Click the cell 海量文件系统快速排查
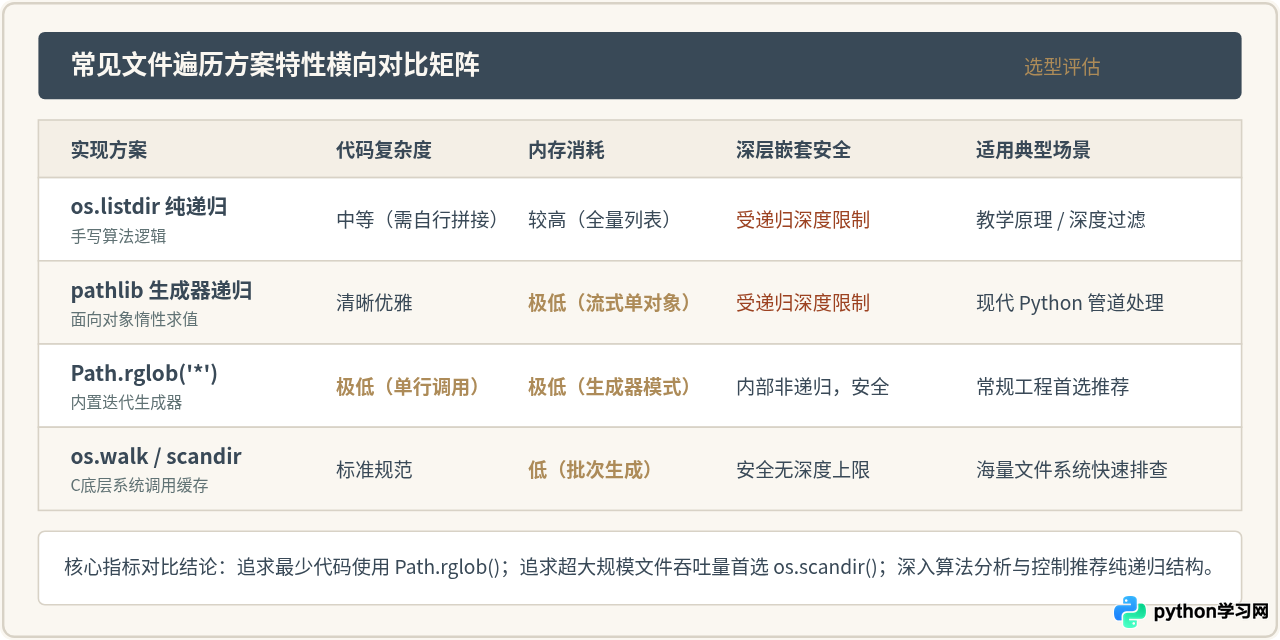This screenshot has height=640, width=1280. [1071, 470]
